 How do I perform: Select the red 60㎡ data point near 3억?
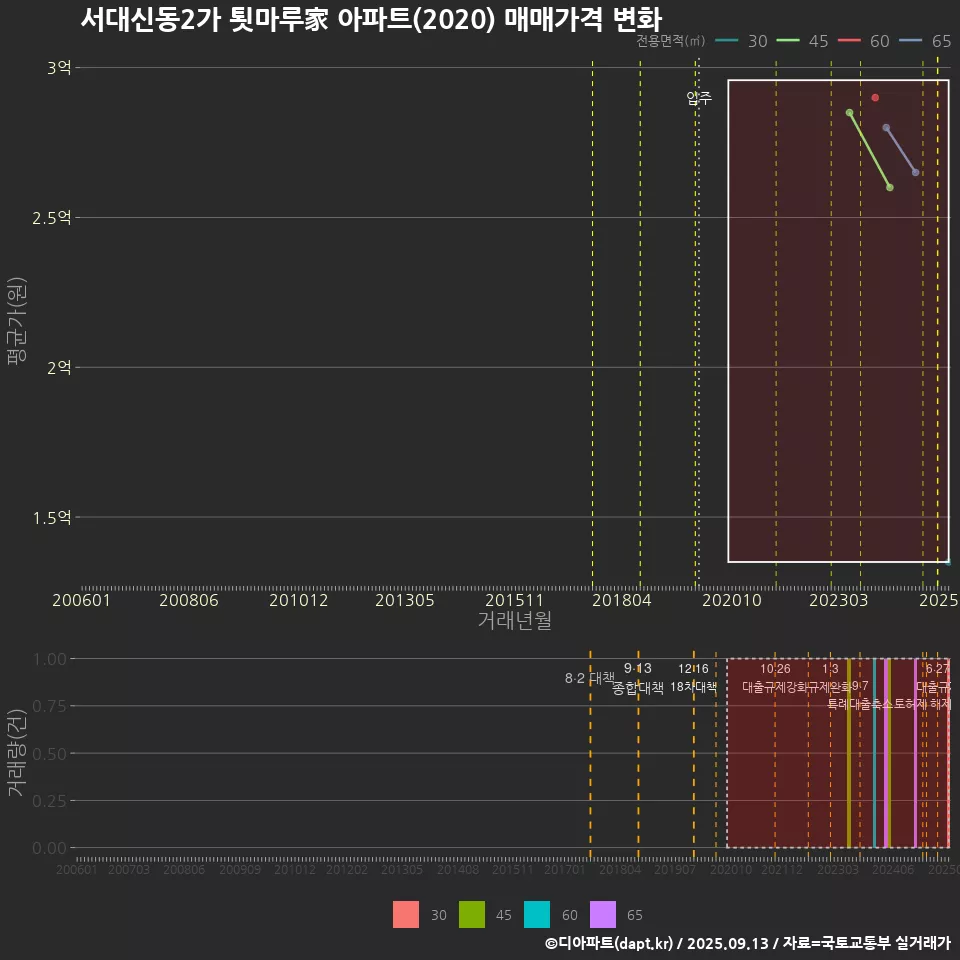(x=875, y=98)
